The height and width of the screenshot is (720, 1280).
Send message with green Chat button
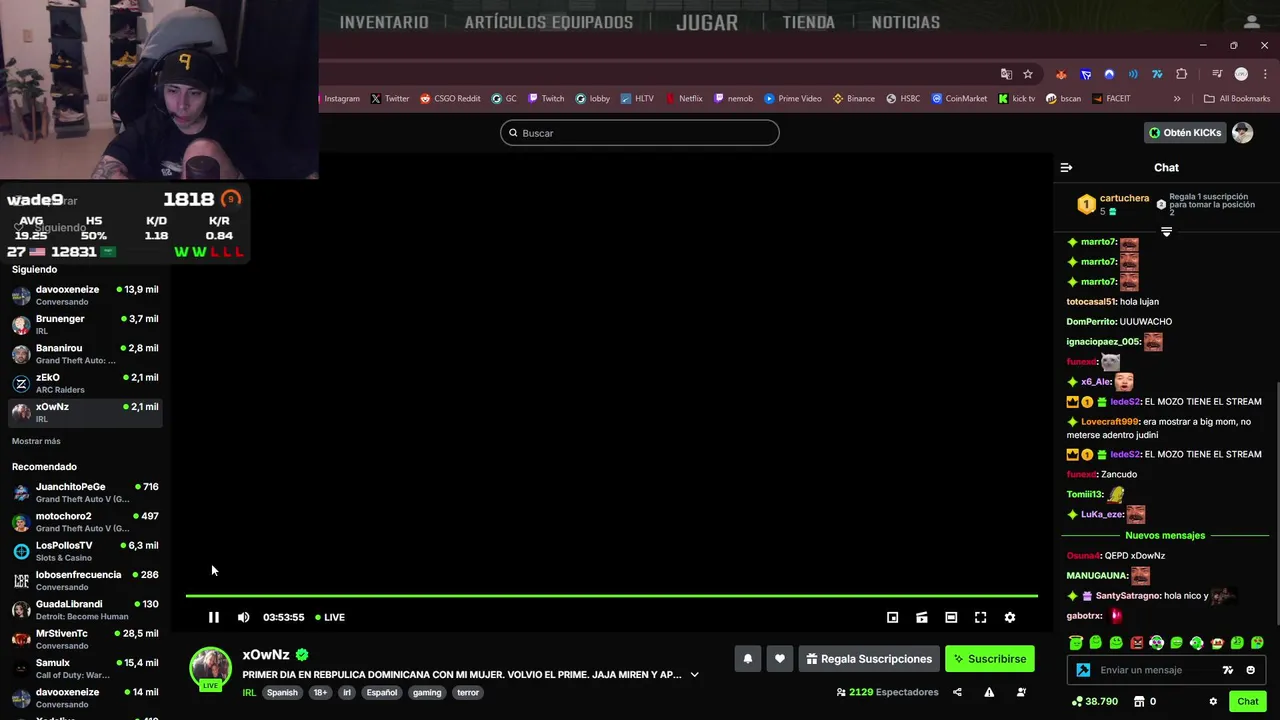coord(1248,701)
